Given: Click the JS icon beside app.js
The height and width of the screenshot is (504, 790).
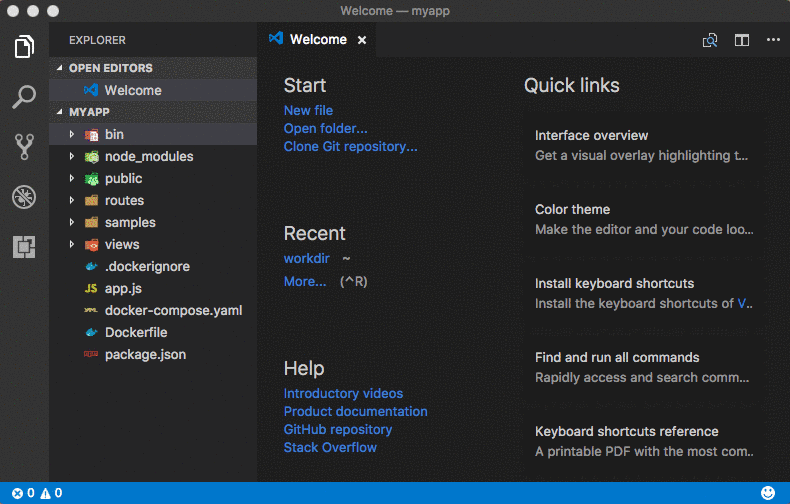Looking at the screenshot, I should [x=91, y=288].
